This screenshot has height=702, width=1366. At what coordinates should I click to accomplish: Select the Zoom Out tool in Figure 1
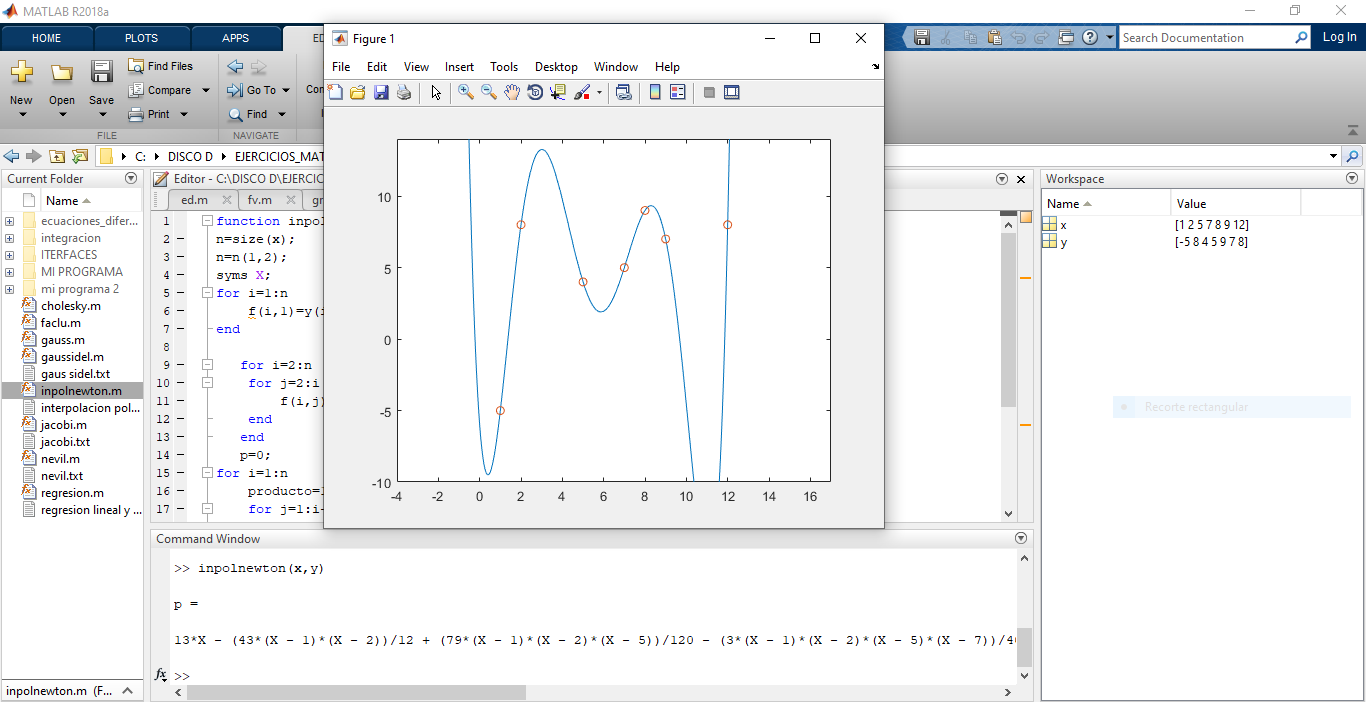point(489,92)
